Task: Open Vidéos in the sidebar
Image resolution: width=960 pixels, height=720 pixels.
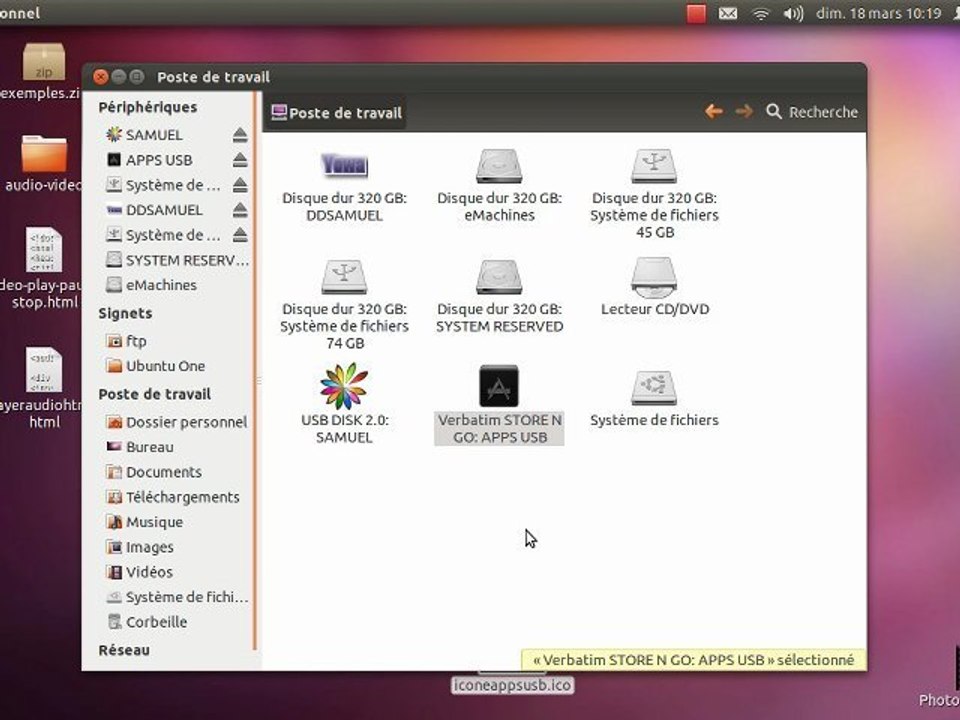Action: pos(140,572)
